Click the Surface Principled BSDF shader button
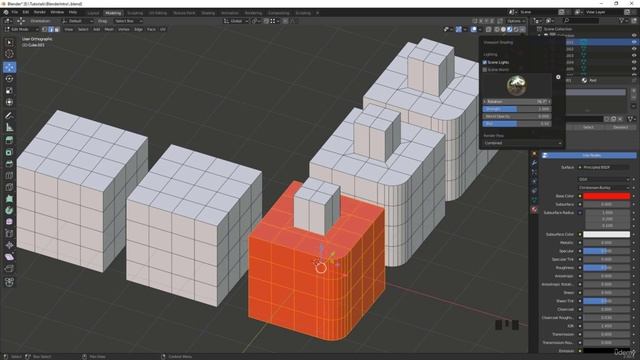 tap(604, 167)
